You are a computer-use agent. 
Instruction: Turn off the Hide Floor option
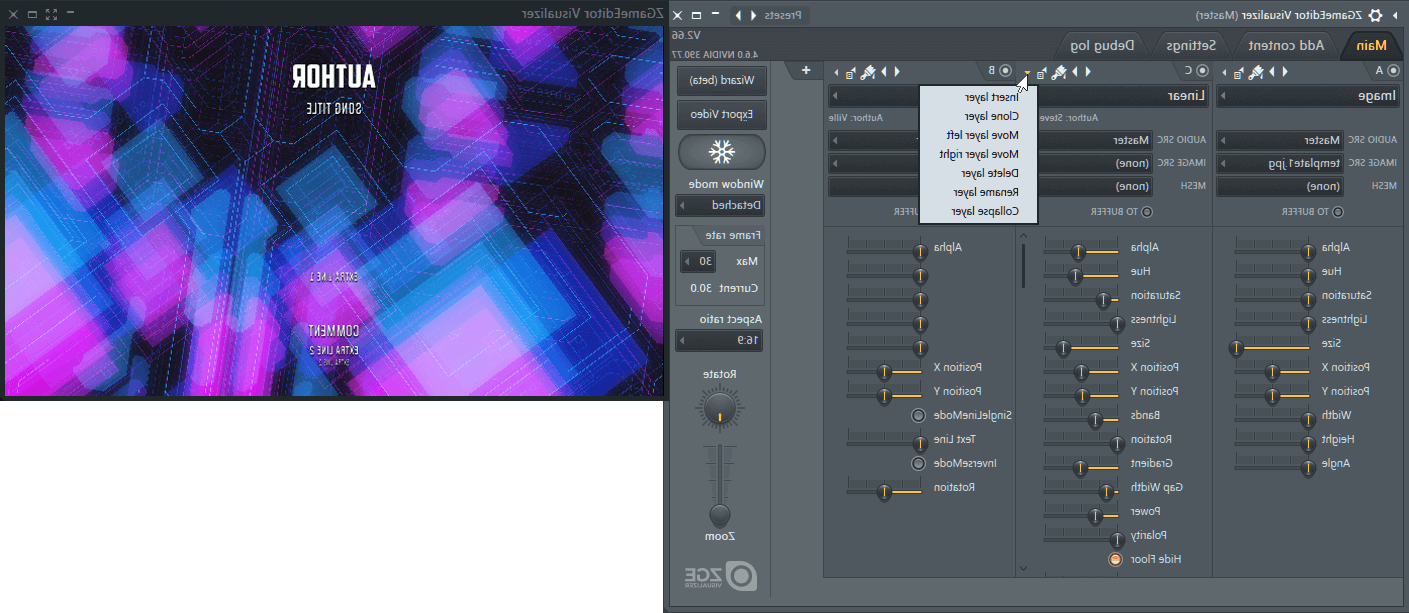[x=1115, y=559]
